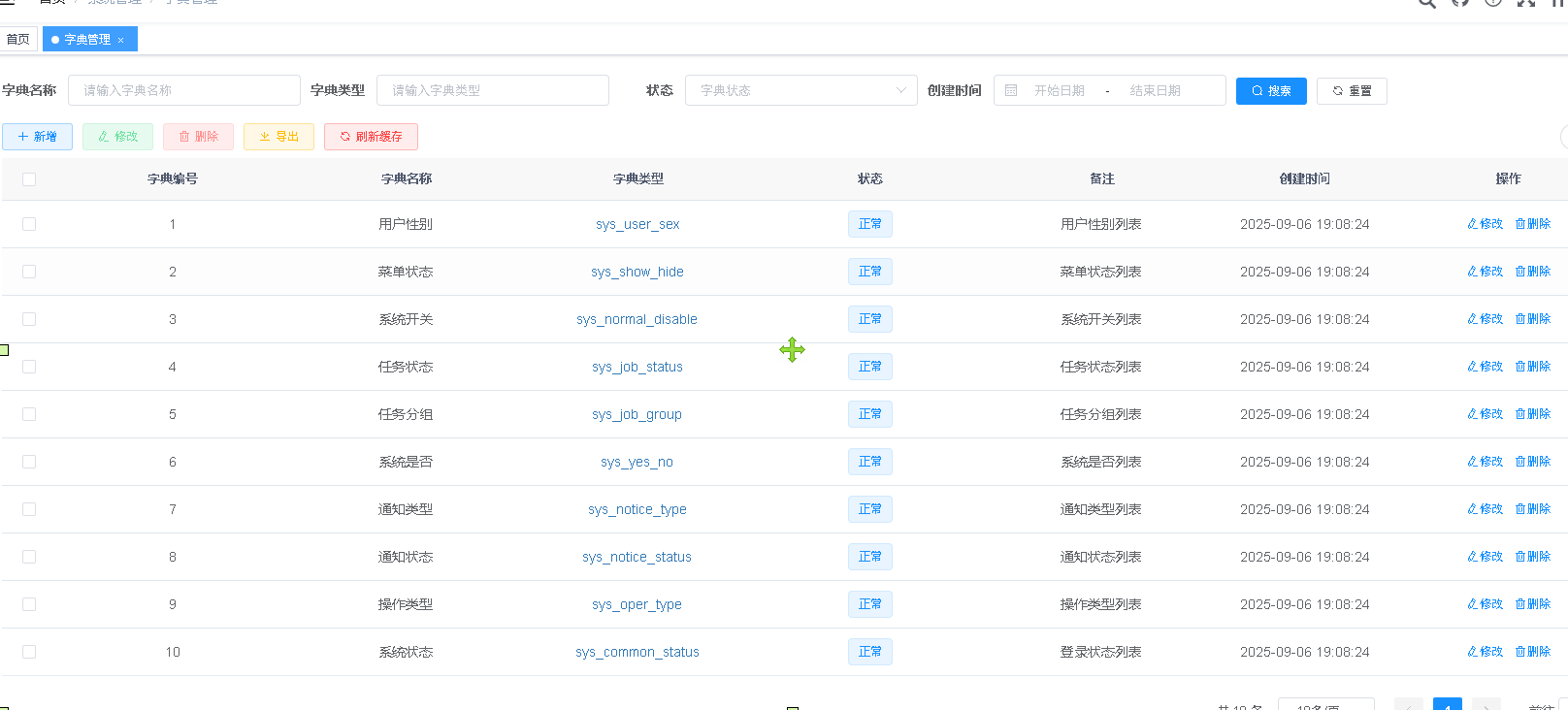Click 删除 for the 系统开关 row
The image size is (1568, 710).
click(1533, 319)
